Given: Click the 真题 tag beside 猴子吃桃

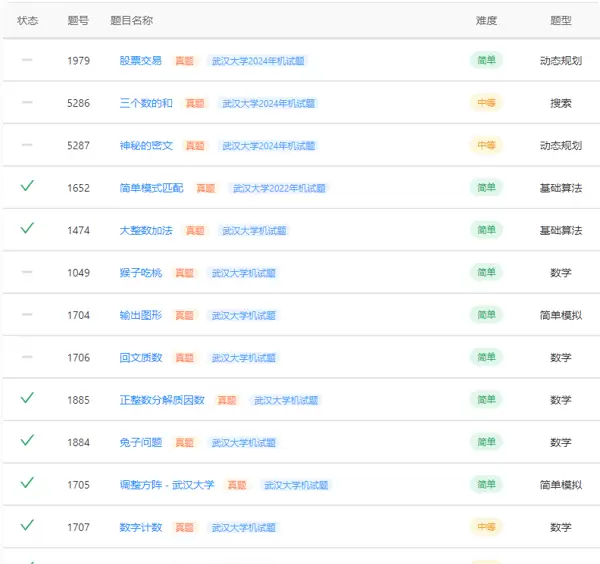Looking at the screenshot, I should [185, 273].
